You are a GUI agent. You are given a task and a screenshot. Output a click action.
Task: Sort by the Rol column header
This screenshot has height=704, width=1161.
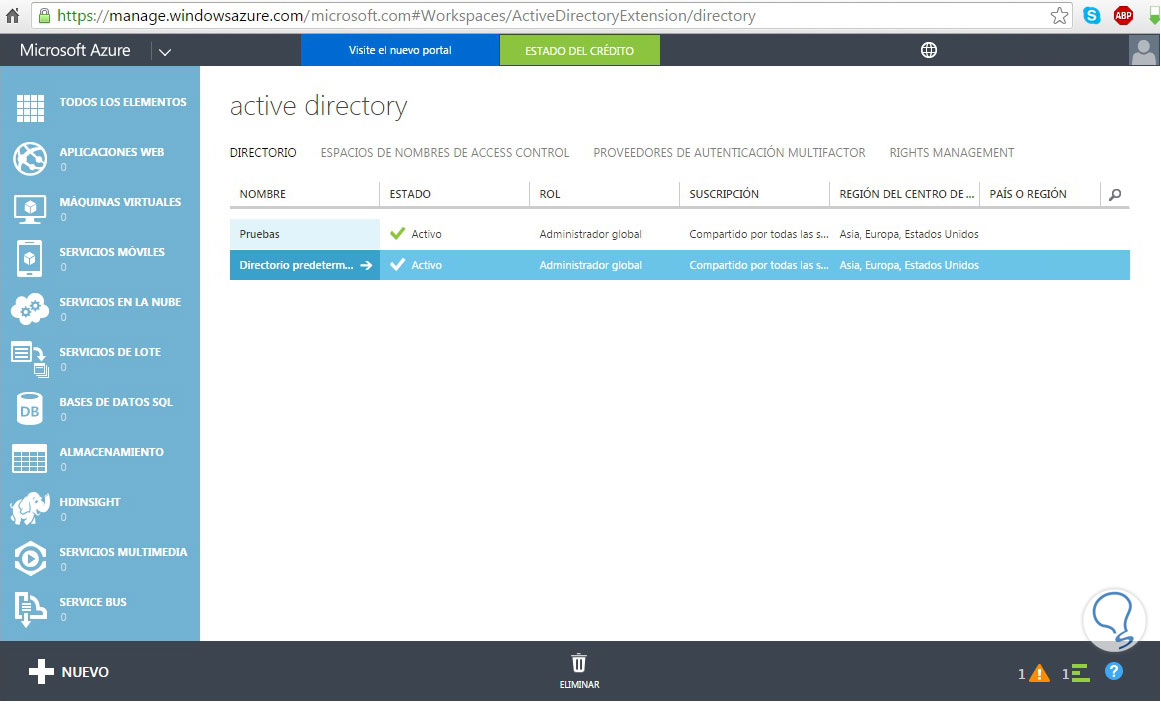click(549, 194)
